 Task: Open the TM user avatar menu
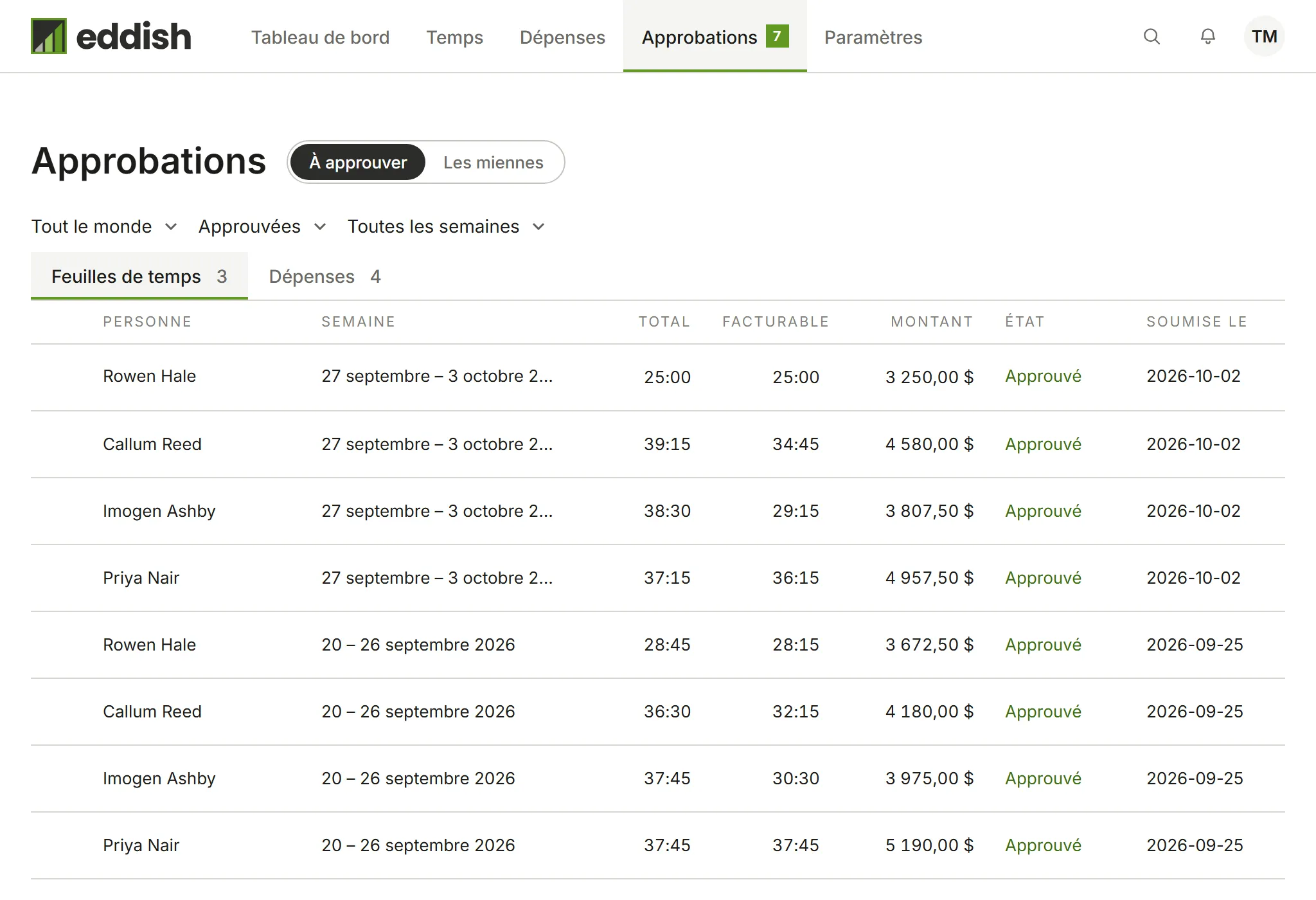pos(1264,37)
